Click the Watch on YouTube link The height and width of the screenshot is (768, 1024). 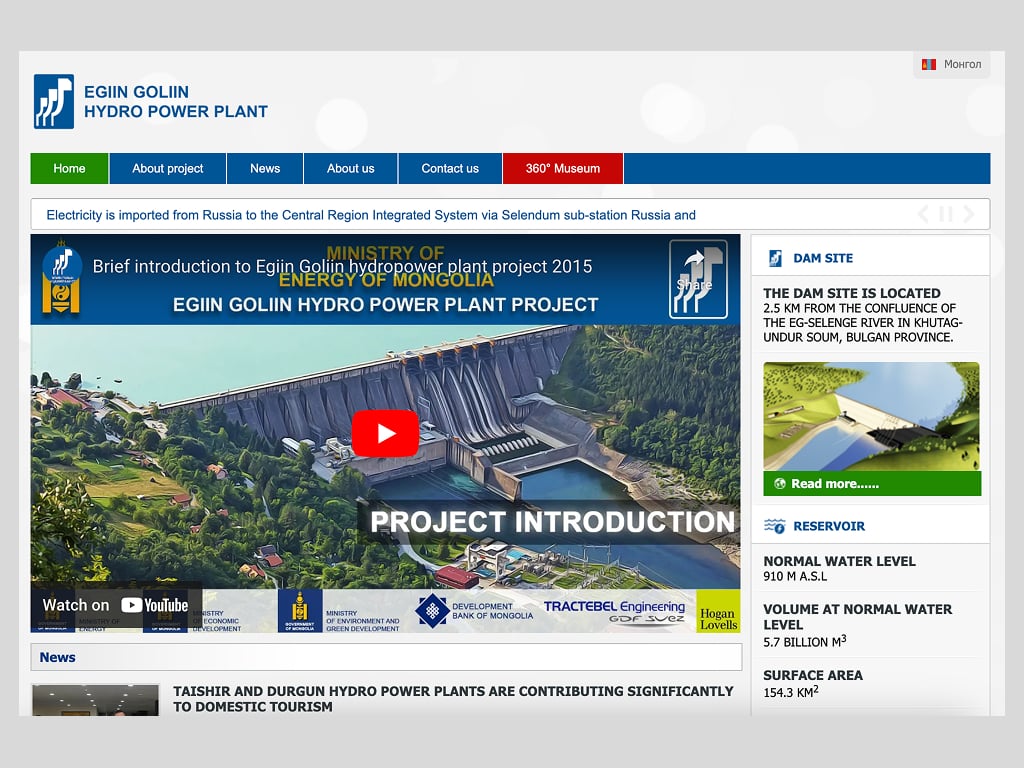point(116,605)
